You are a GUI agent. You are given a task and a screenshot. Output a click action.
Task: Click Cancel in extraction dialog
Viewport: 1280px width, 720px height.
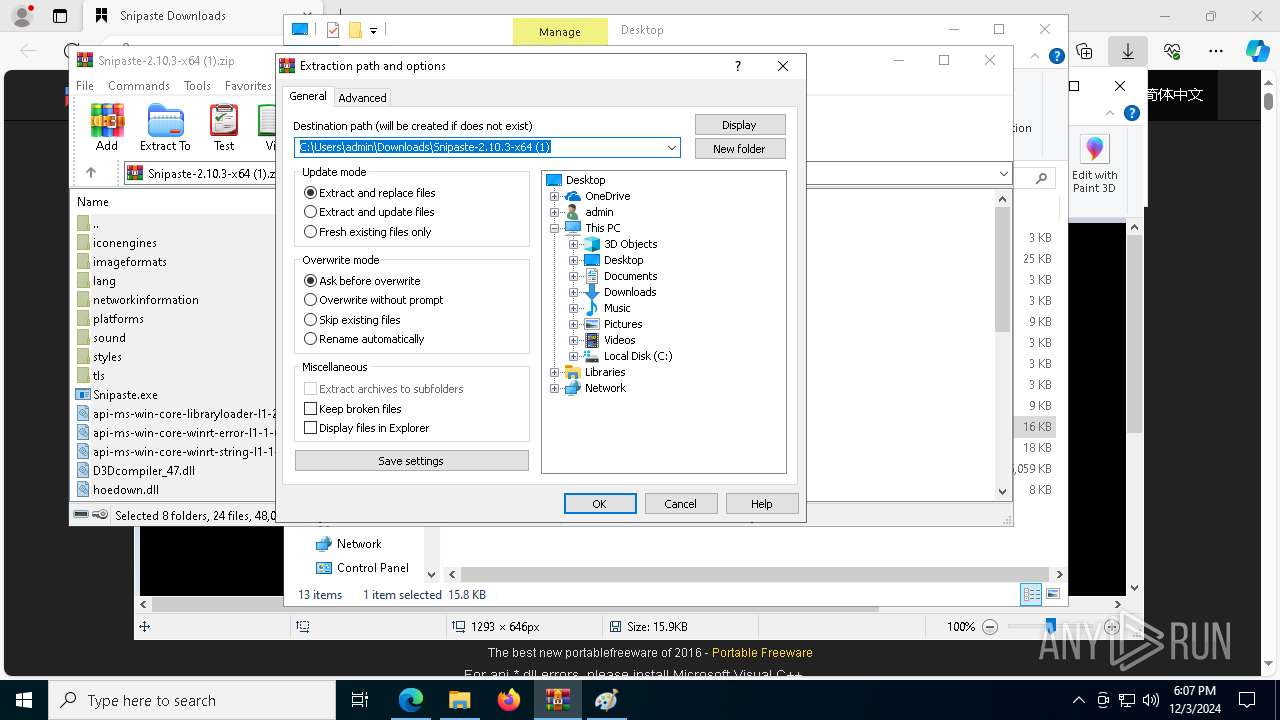pos(681,504)
